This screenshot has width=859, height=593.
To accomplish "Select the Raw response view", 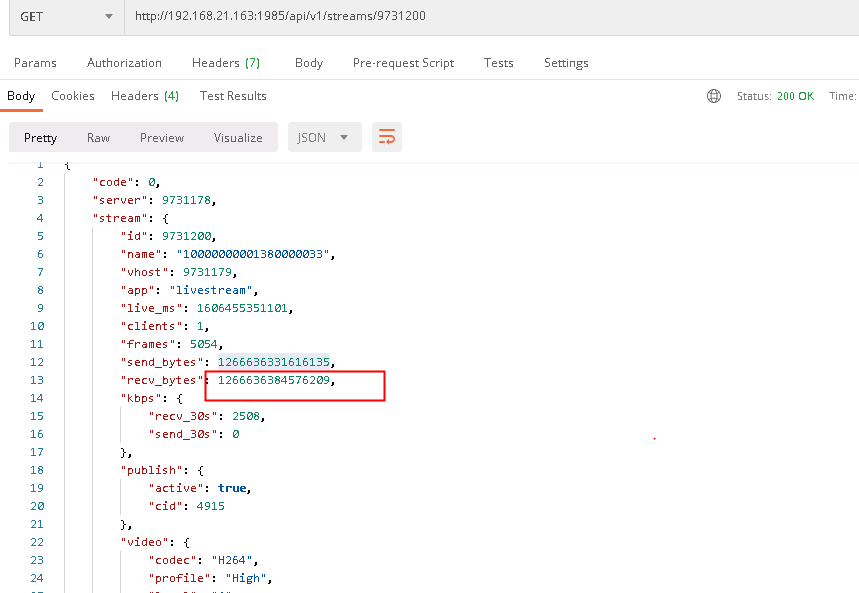I will (x=98, y=136).
